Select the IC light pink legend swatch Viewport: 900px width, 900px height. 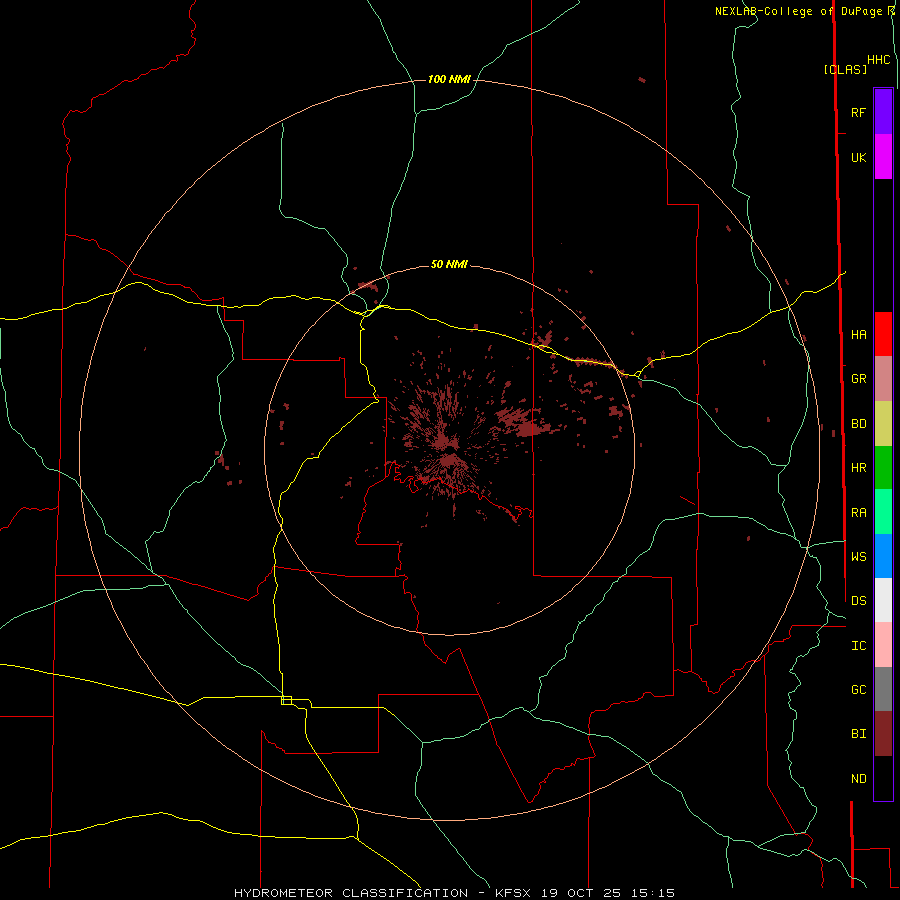coord(883,645)
